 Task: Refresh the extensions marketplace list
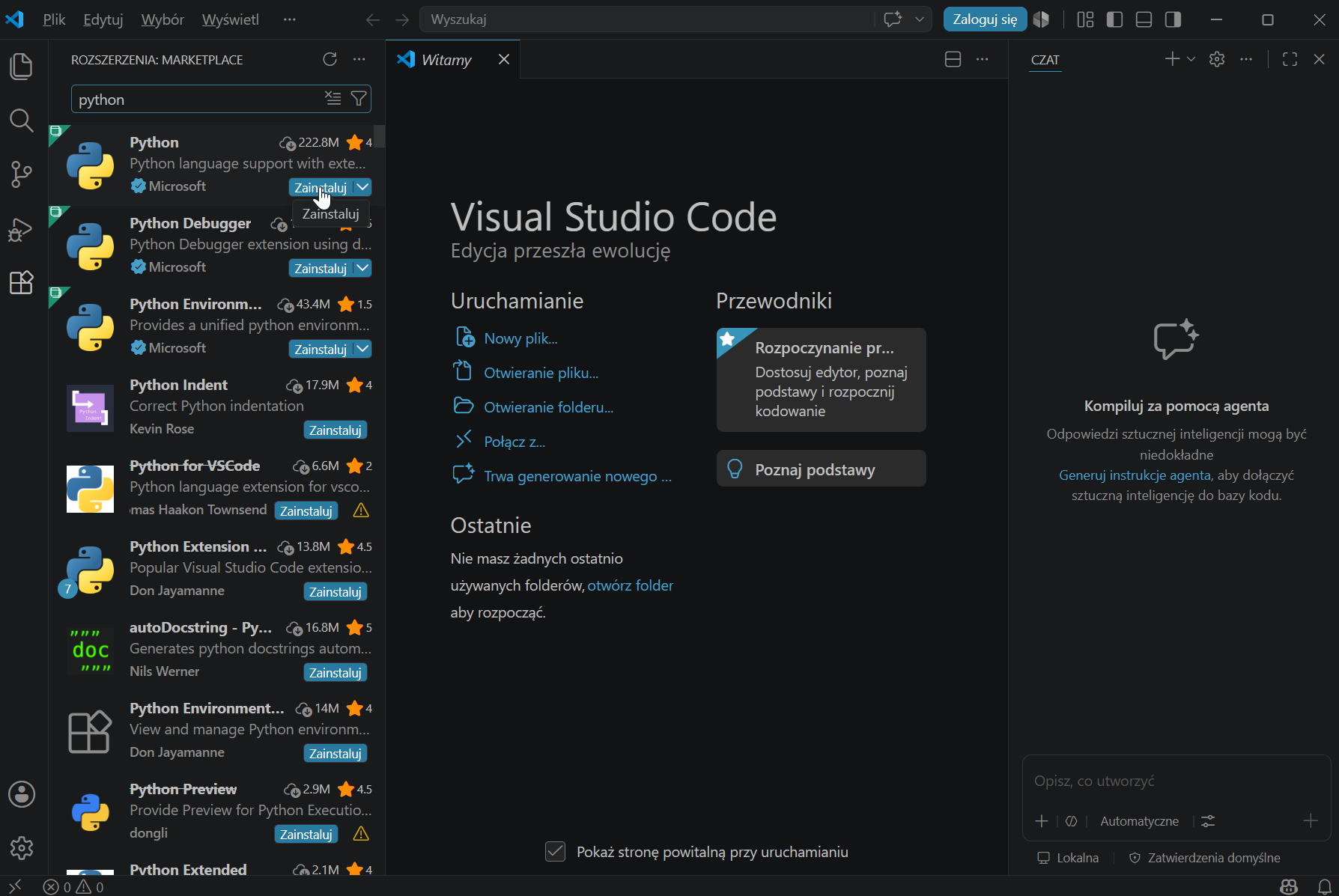point(330,59)
